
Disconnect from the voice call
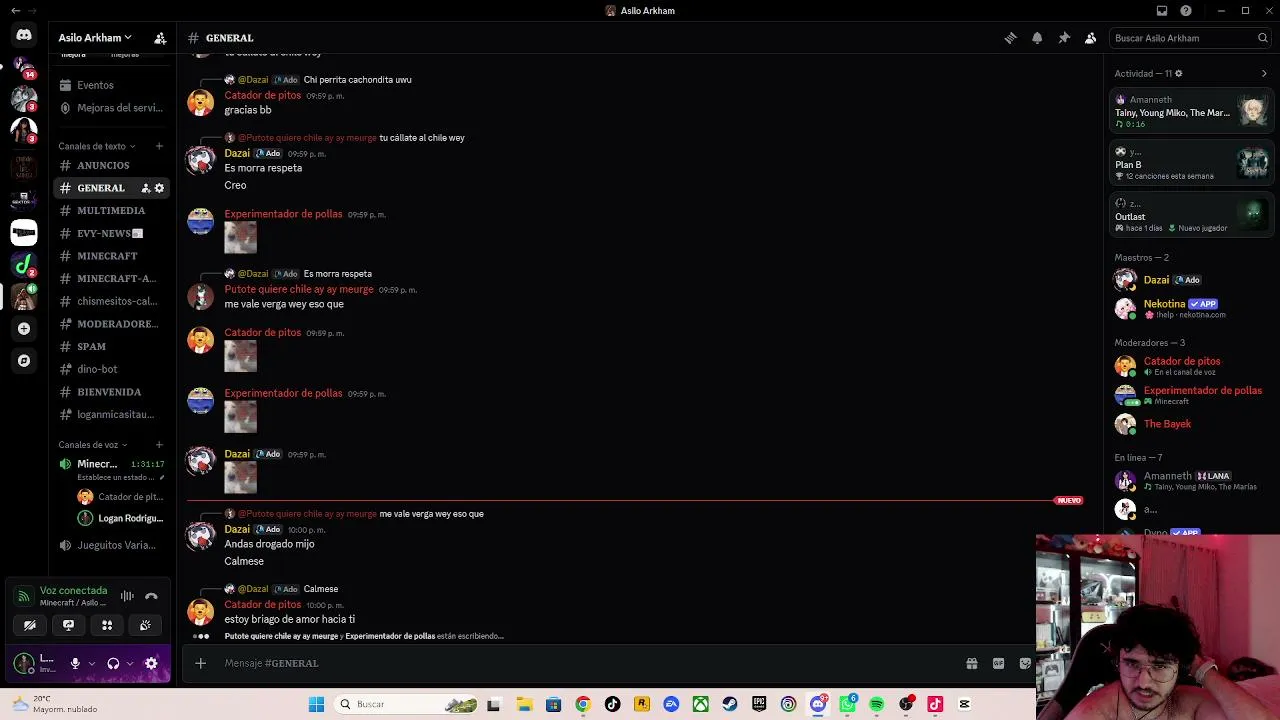click(151, 596)
